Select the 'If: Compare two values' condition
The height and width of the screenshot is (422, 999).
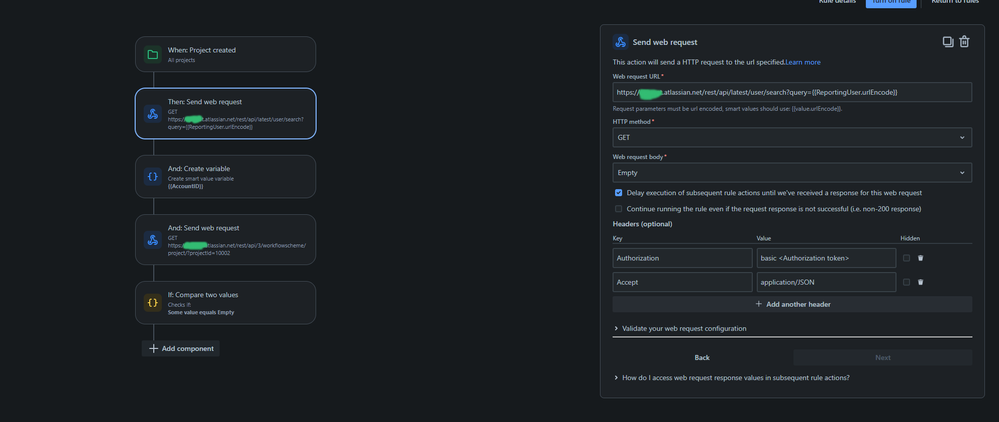[x=226, y=303]
